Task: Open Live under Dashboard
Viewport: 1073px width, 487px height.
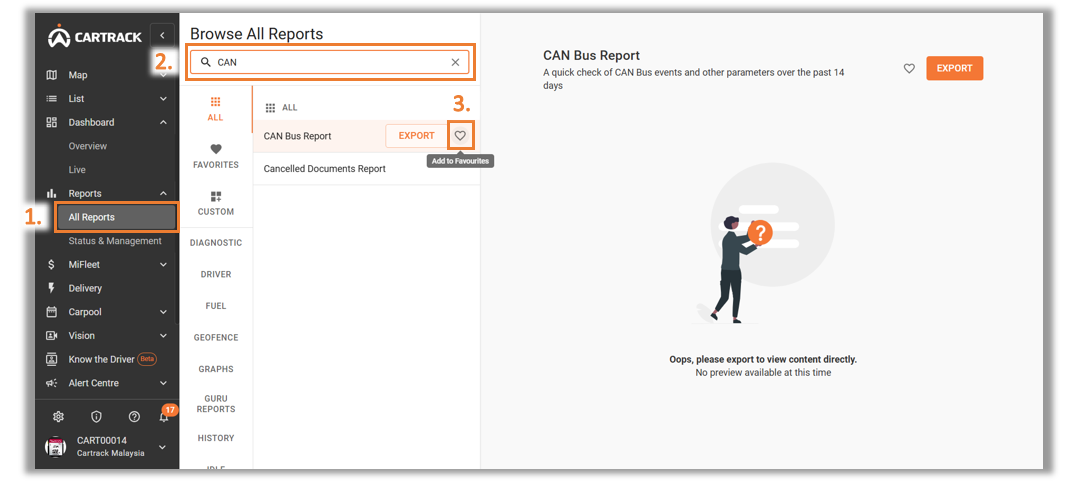Action: click(x=77, y=170)
